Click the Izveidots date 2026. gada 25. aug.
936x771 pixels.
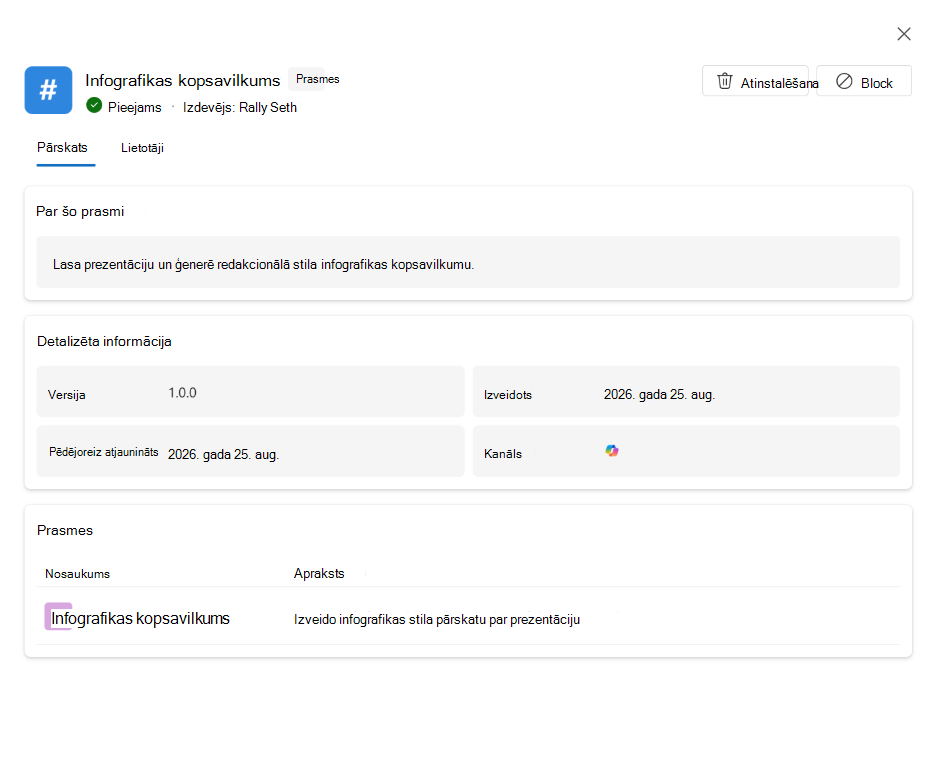coord(659,394)
